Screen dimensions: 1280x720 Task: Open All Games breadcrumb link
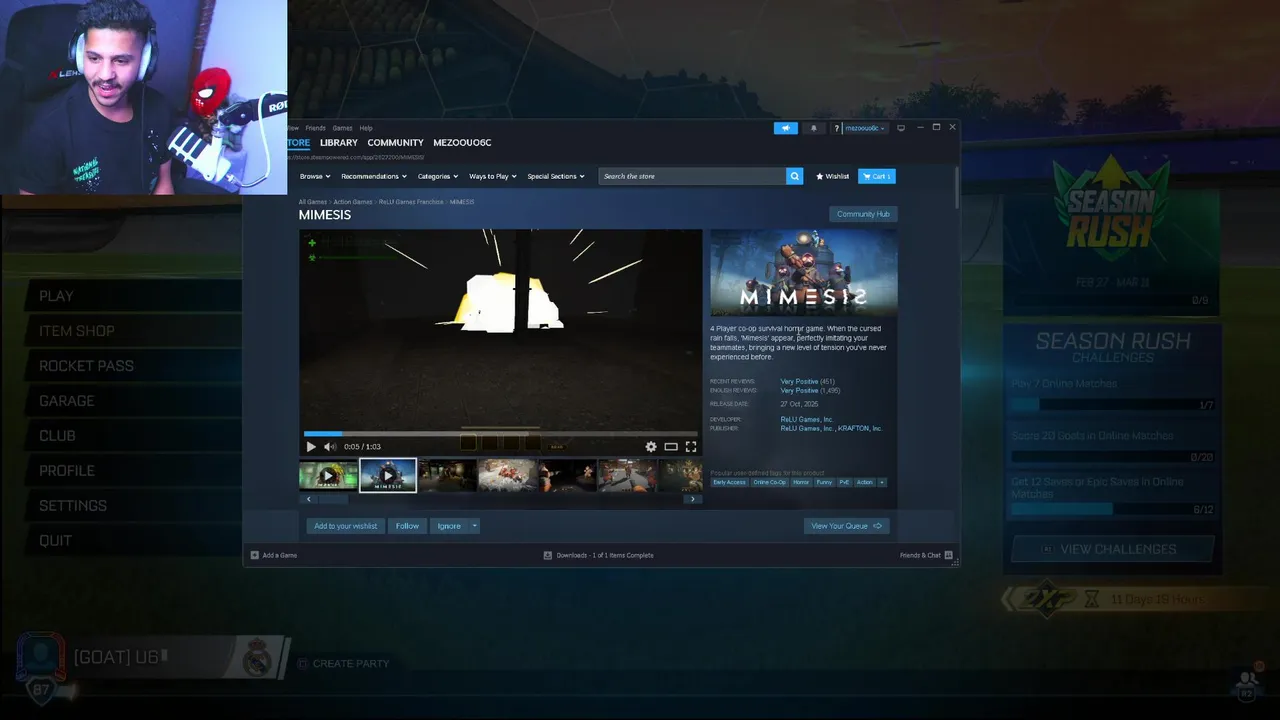pos(313,202)
